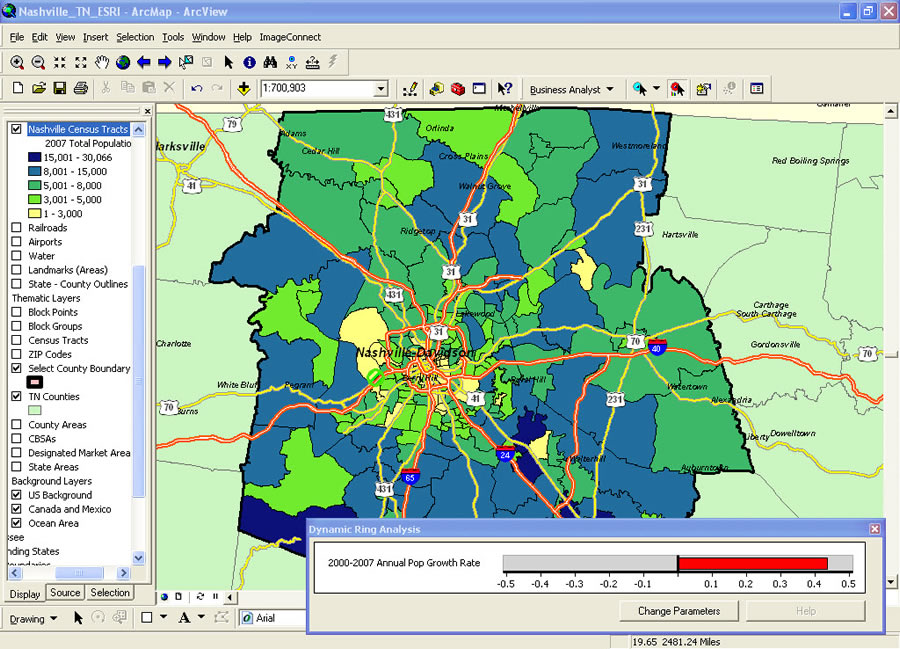Select the Zoom Out tool
The image size is (900, 649).
(x=38, y=62)
